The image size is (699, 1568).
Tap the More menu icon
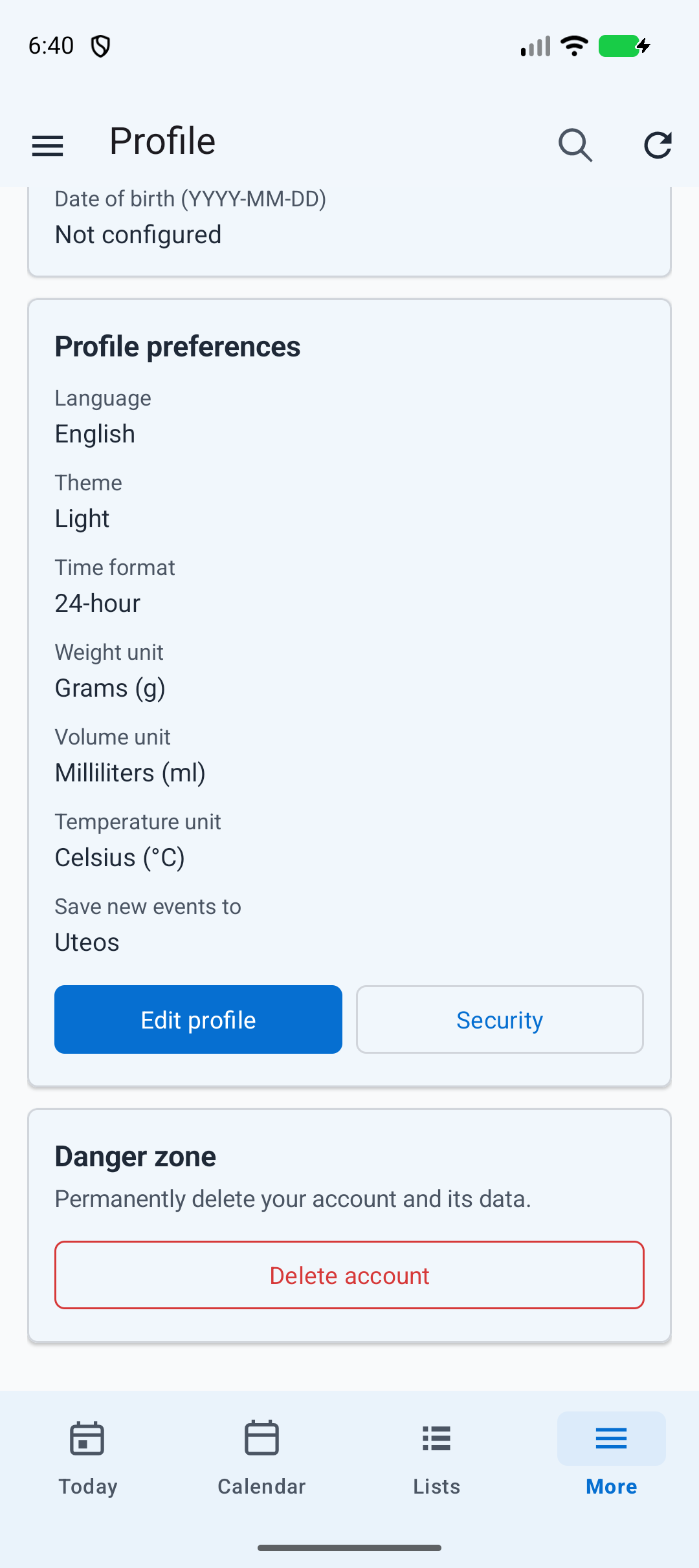pos(611,1439)
